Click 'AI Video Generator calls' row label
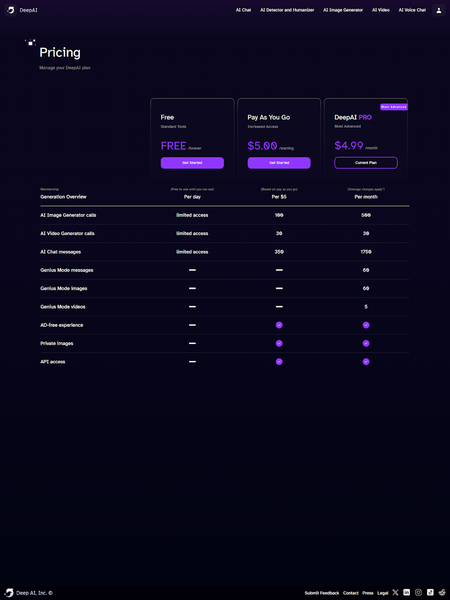 coord(67,233)
